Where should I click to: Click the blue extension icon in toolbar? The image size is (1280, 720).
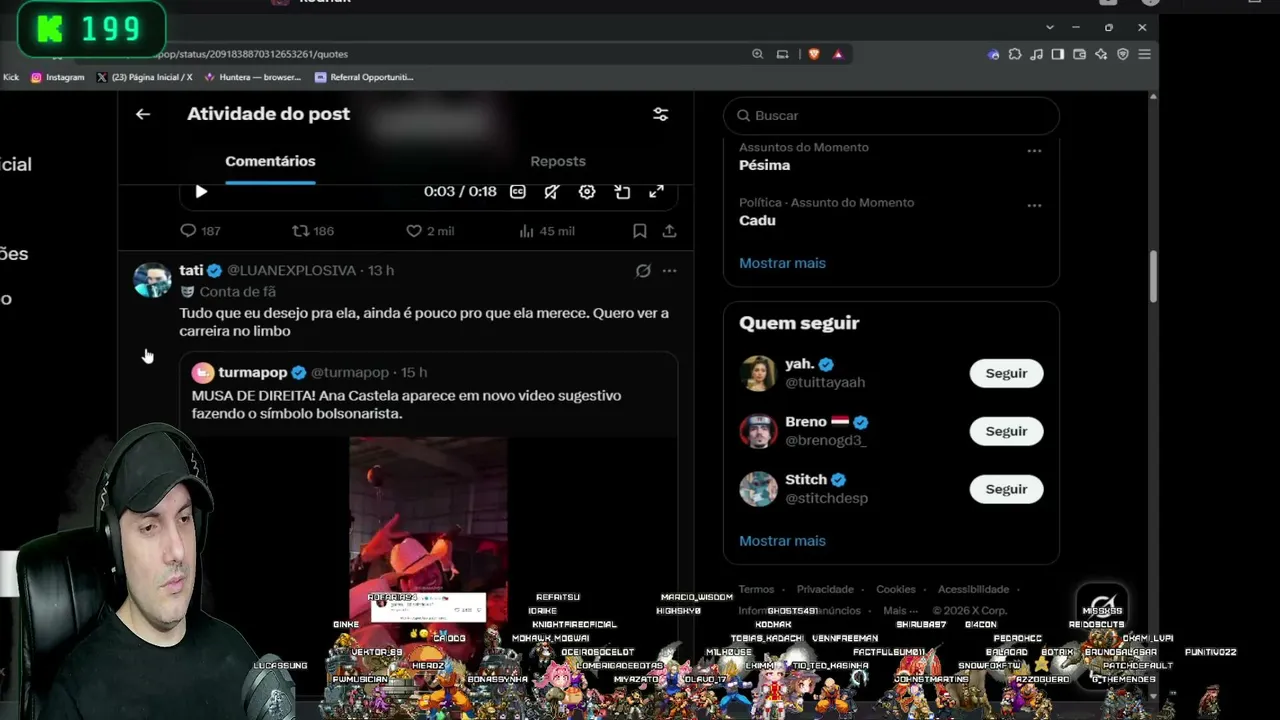(x=993, y=54)
